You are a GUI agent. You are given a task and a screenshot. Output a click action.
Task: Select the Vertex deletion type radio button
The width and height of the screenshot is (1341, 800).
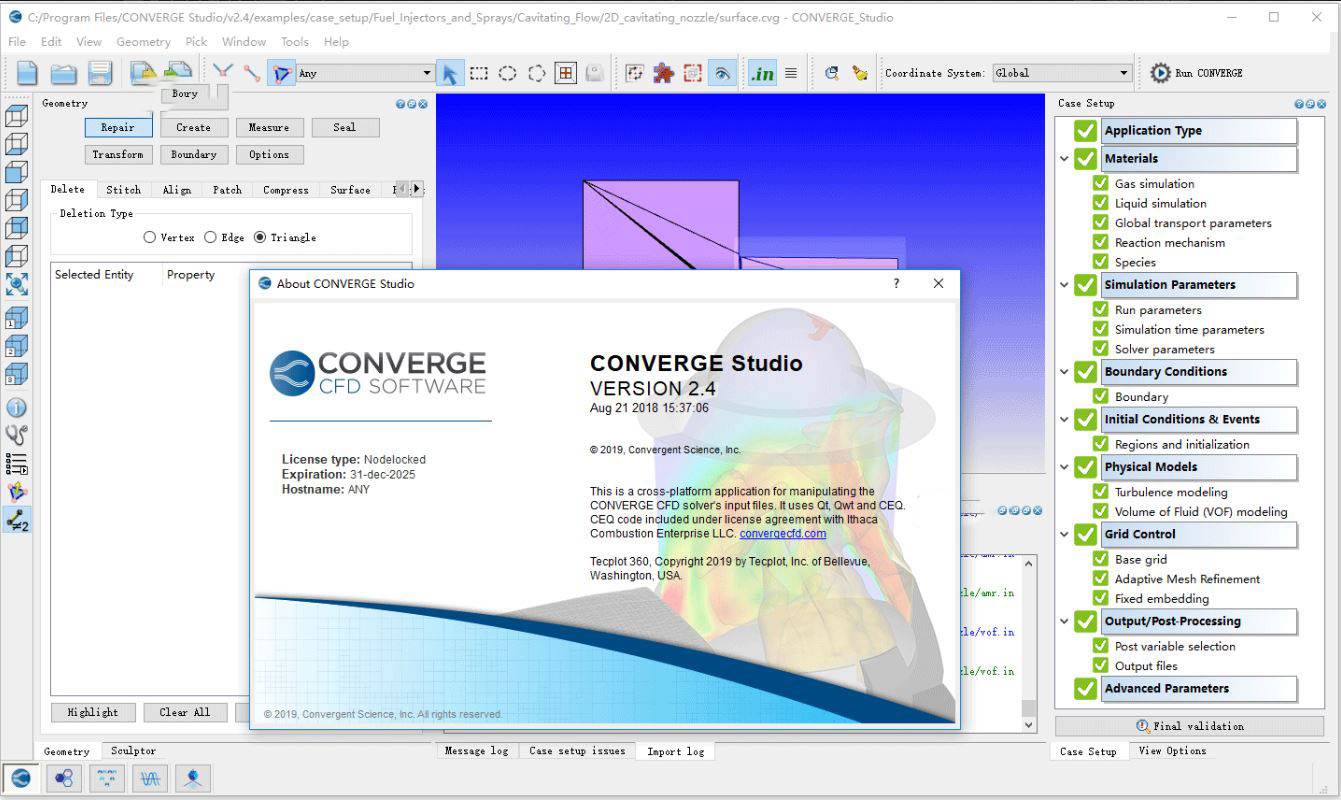point(150,238)
